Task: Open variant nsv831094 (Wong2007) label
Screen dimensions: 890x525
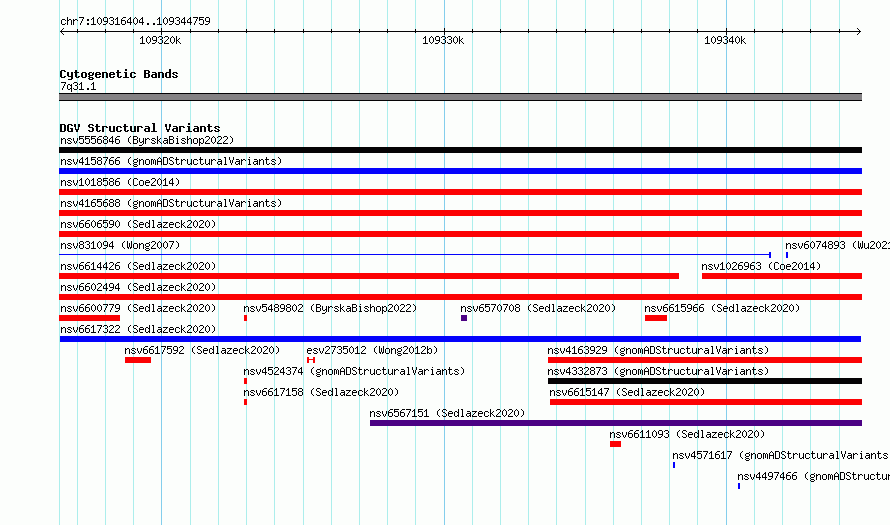Action: 120,245
